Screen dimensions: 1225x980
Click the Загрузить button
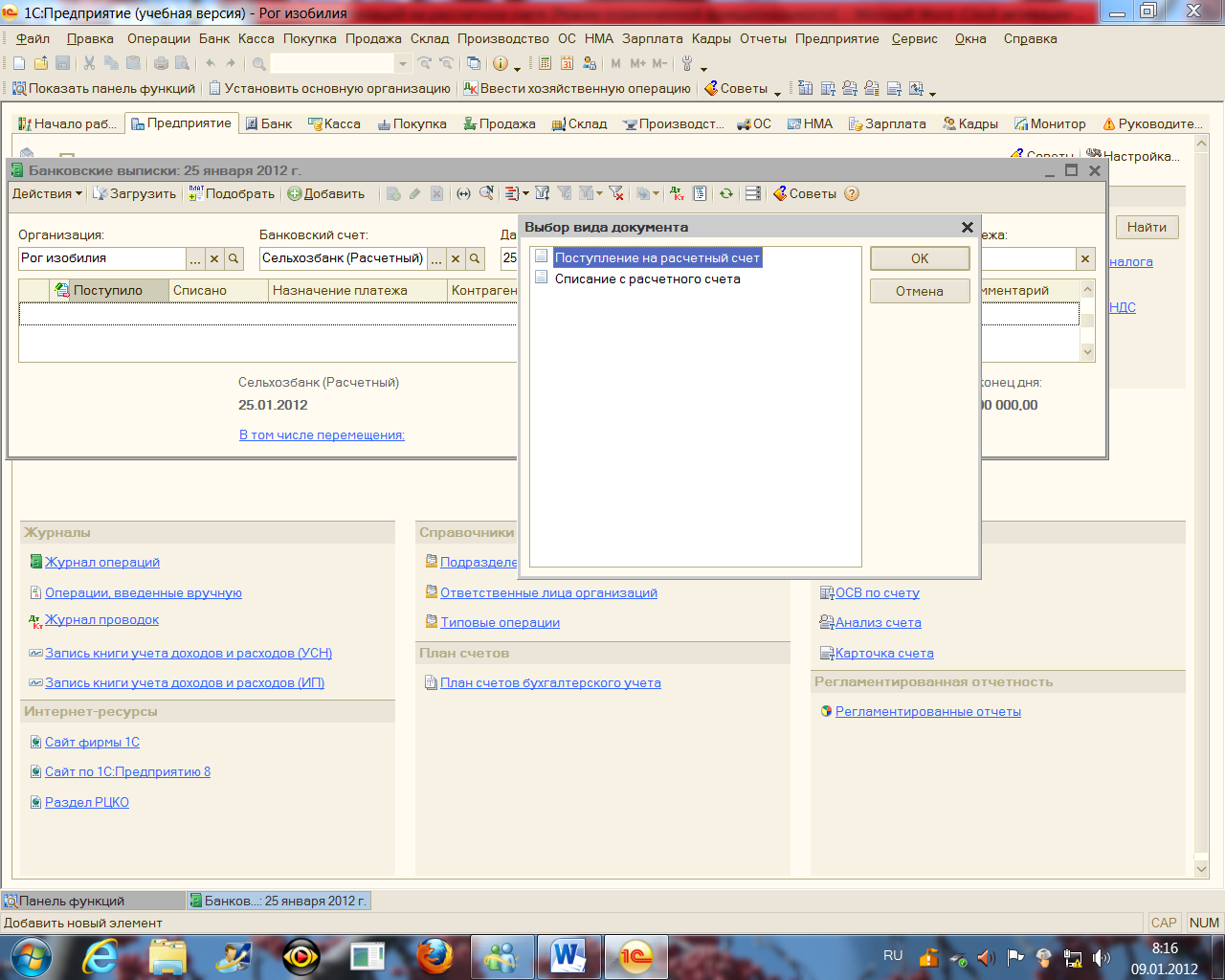[x=134, y=193]
